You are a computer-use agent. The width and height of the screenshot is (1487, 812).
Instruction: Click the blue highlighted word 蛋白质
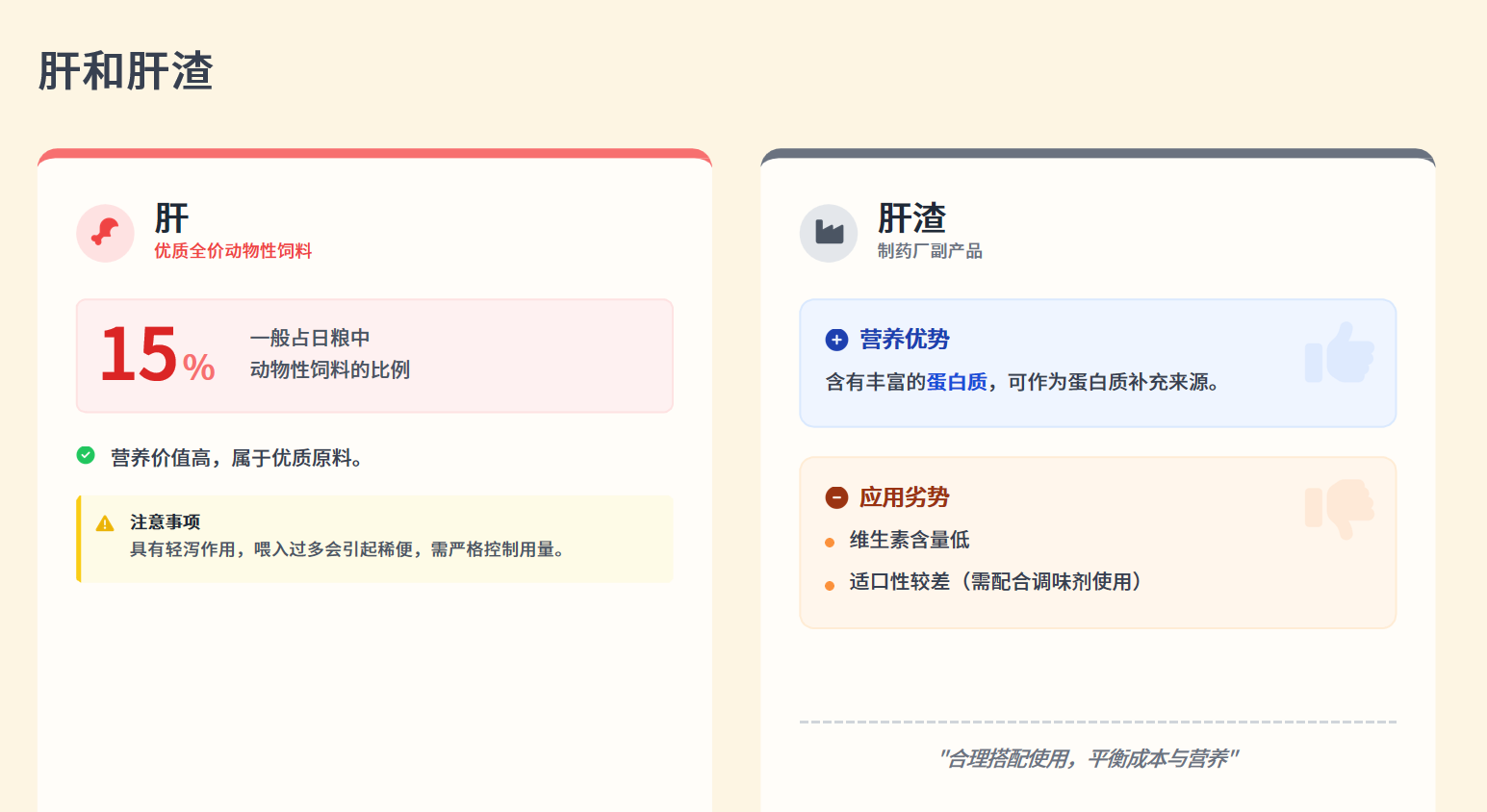pos(957,382)
